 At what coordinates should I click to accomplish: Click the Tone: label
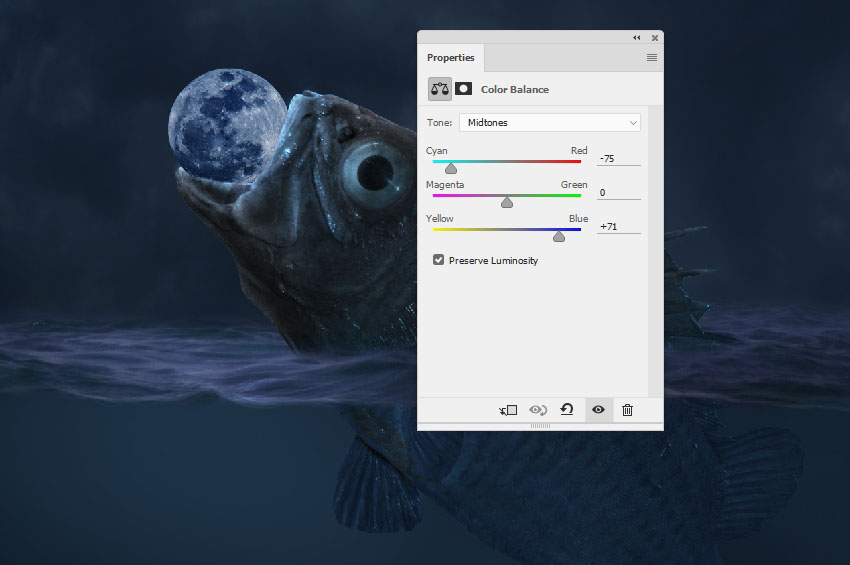(439, 123)
